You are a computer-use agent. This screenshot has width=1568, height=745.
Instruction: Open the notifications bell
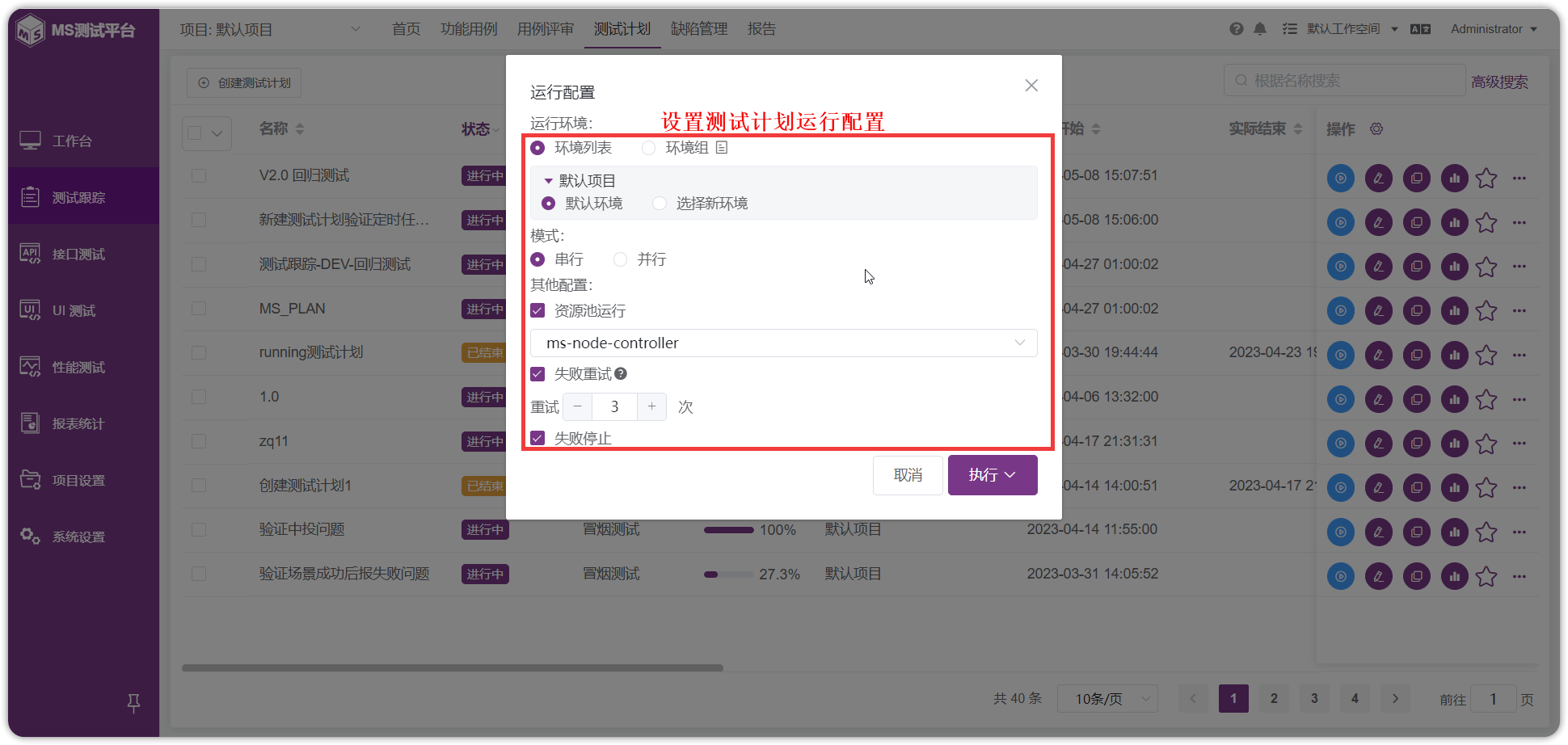1260,29
